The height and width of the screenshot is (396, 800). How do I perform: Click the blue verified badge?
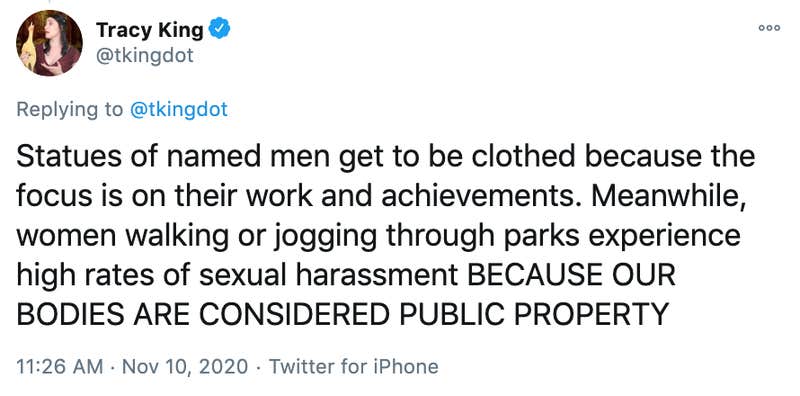(x=221, y=30)
